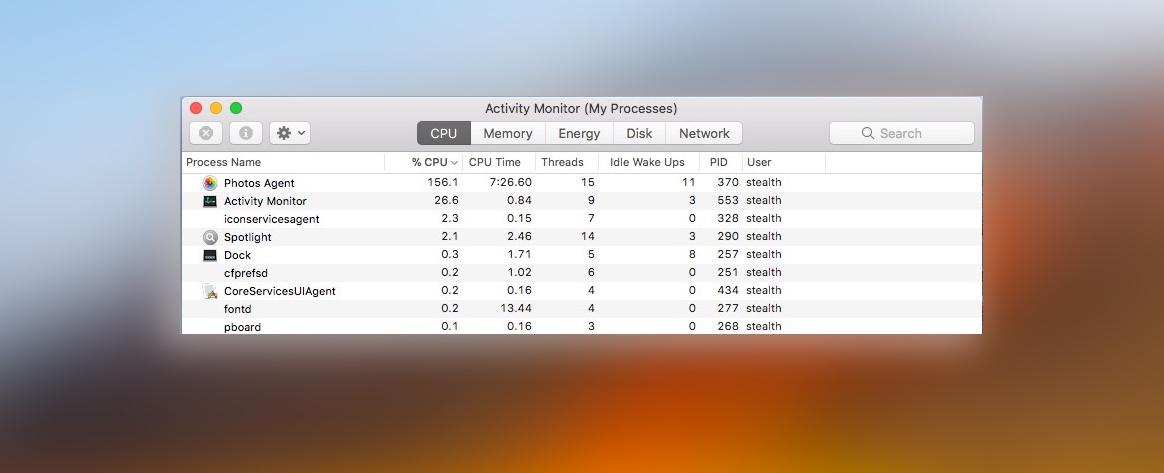Sort by the CPU Time column header
This screenshot has width=1164, height=473.
(x=495, y=162)
